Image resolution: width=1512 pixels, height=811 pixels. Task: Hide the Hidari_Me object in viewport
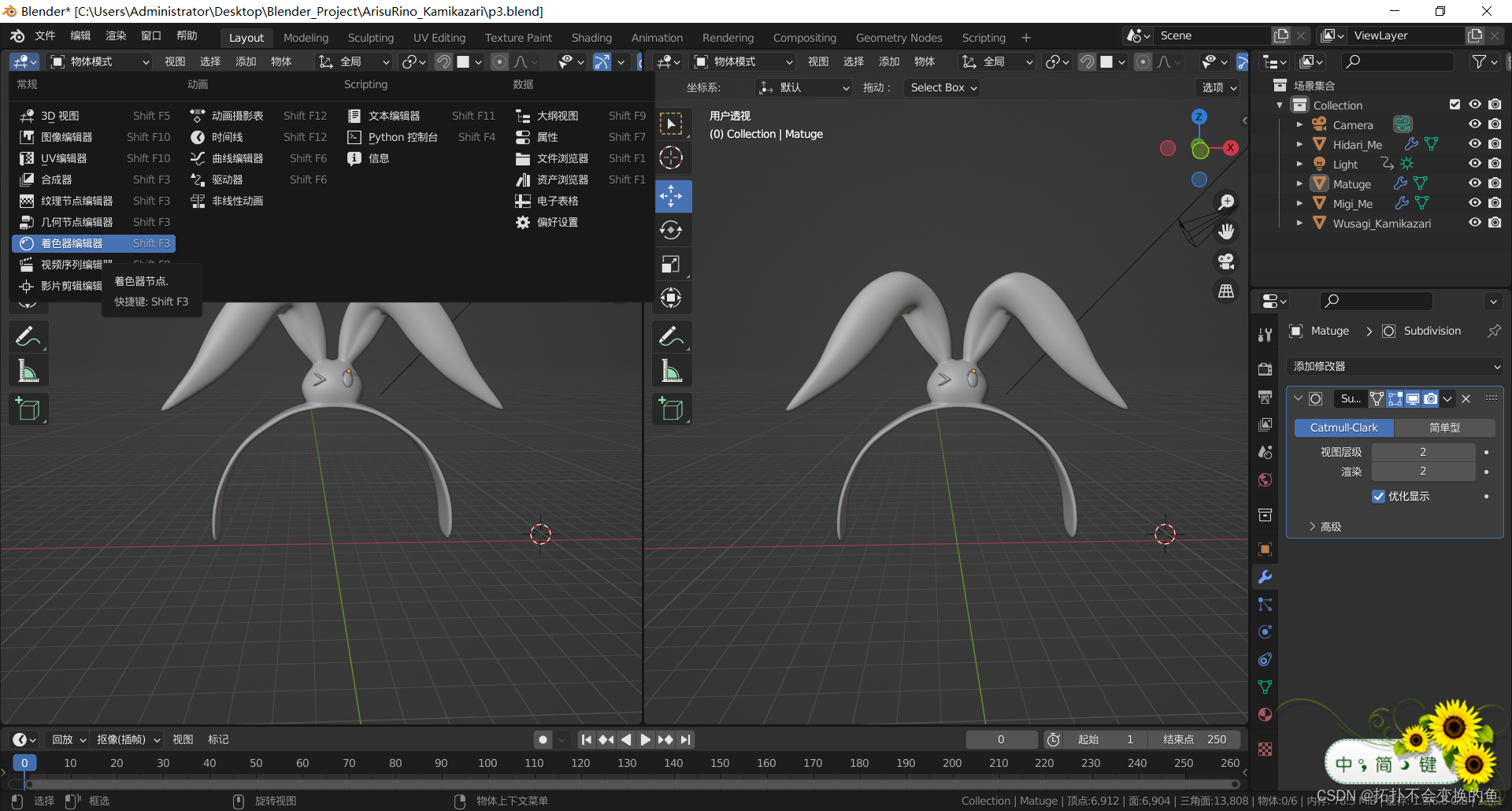pyautogui.click(x=1475, y=144)
